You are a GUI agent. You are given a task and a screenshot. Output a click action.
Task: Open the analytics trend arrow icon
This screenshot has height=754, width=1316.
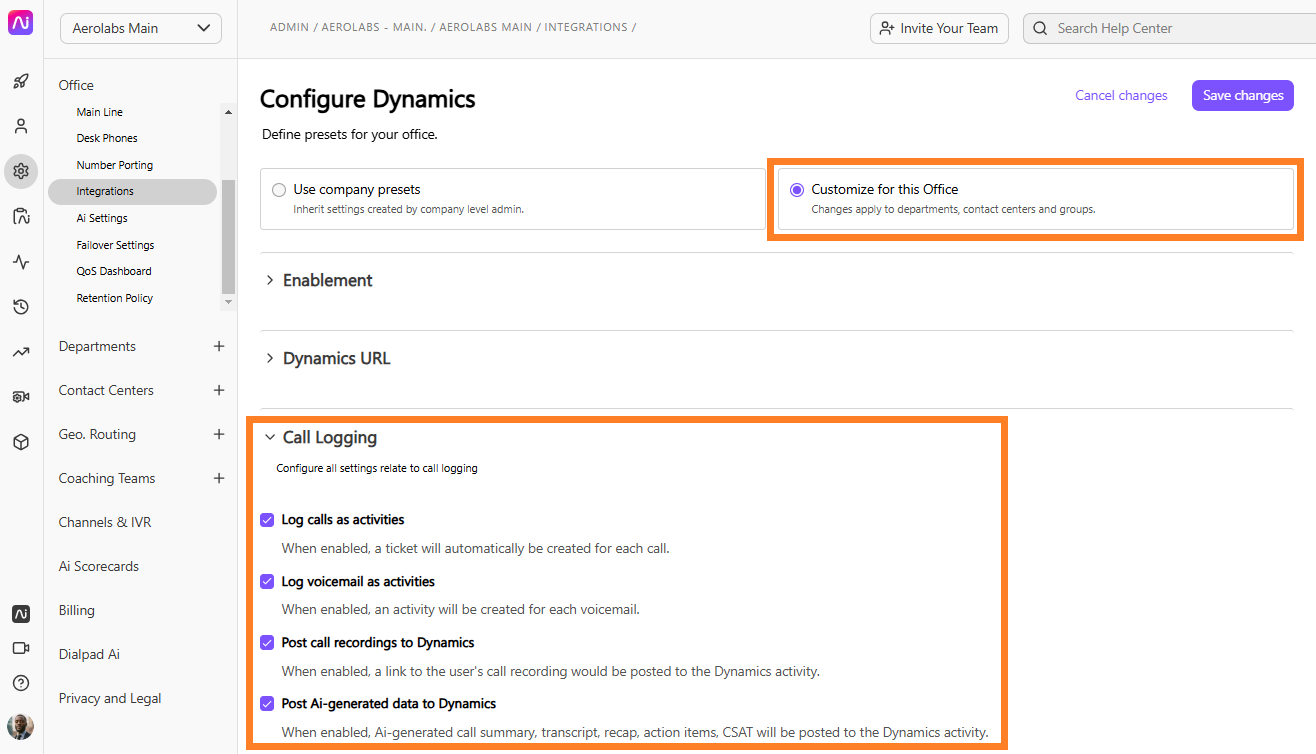(x=21, y=352)
